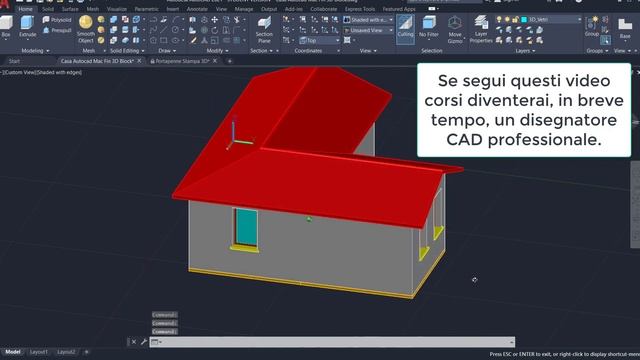Open the Visualize ribbon tab
Image resolution: width=640 pixels, height=360 pixels.
117,9
